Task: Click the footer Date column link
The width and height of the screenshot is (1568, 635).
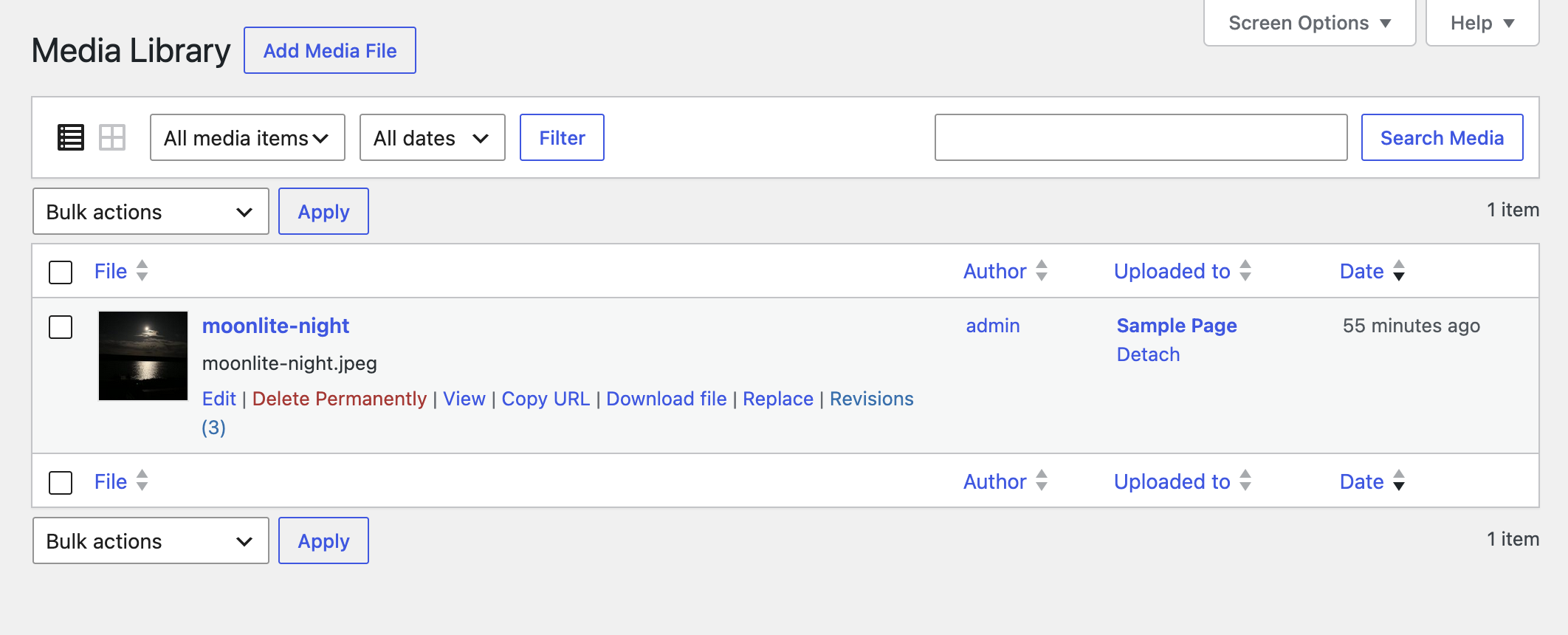Action: point(1361,481)
